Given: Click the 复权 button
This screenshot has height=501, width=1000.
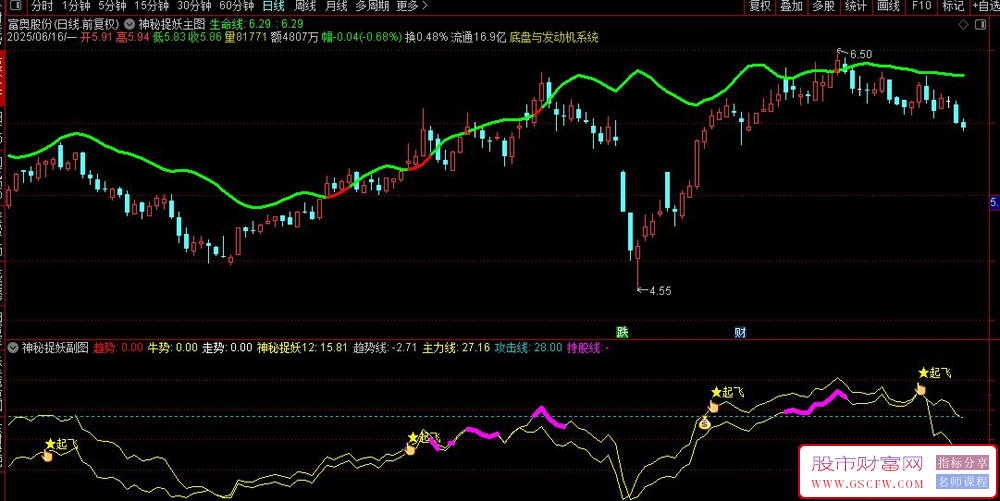Looking at the screenshot, I should point(760,6).
